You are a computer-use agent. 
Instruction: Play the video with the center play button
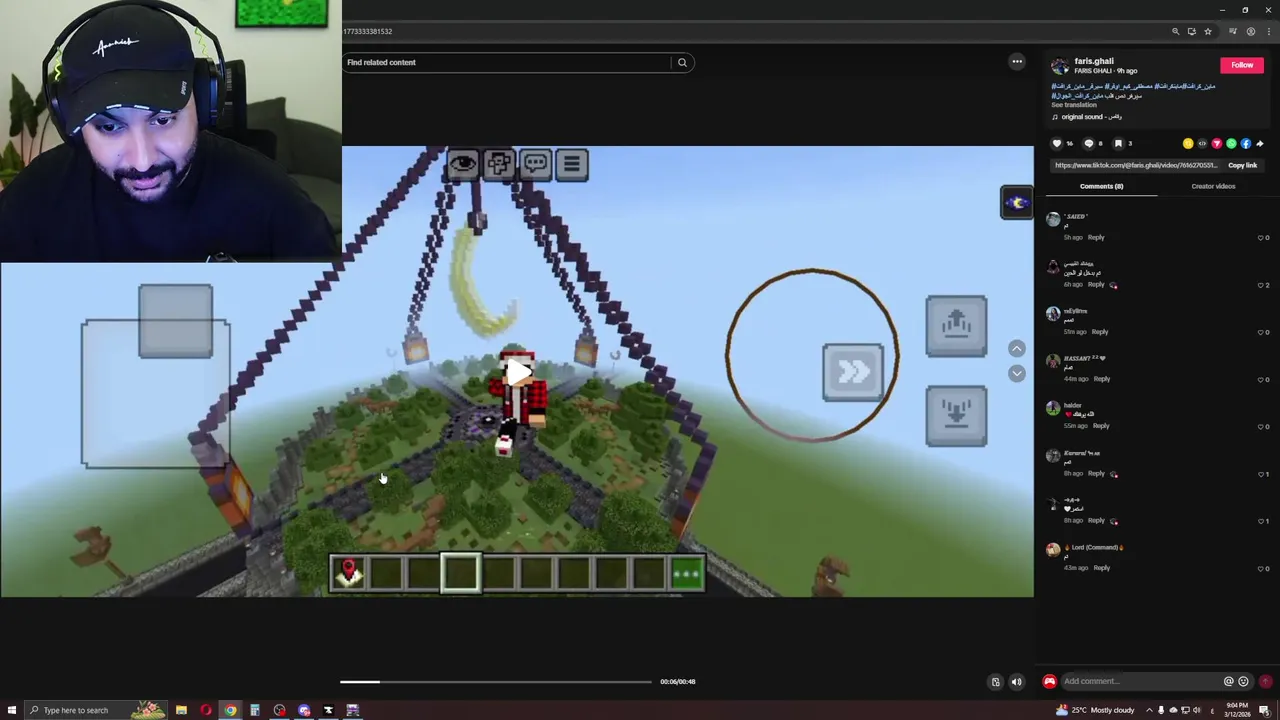coord(518,373)
